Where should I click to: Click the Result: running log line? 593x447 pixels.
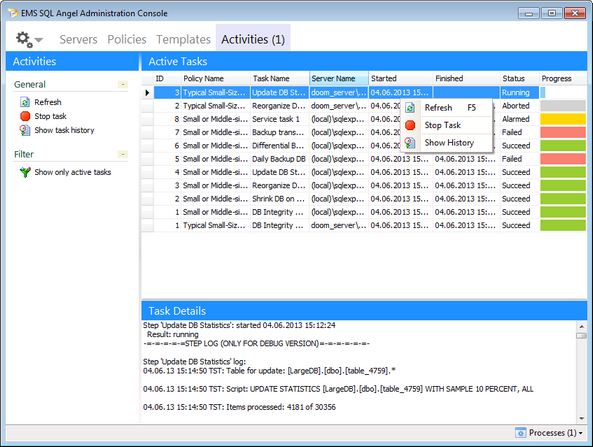coord(172,334)
